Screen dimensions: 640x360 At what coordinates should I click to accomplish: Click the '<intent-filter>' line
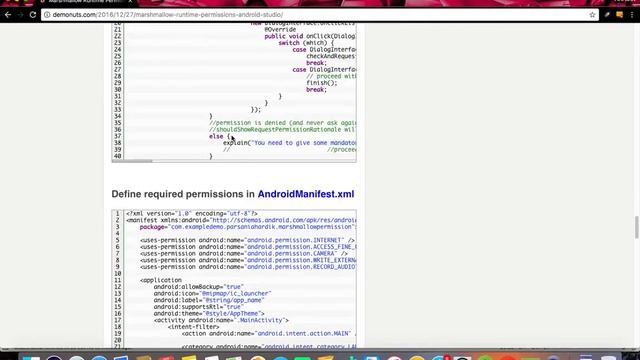[x=193, y=327]
